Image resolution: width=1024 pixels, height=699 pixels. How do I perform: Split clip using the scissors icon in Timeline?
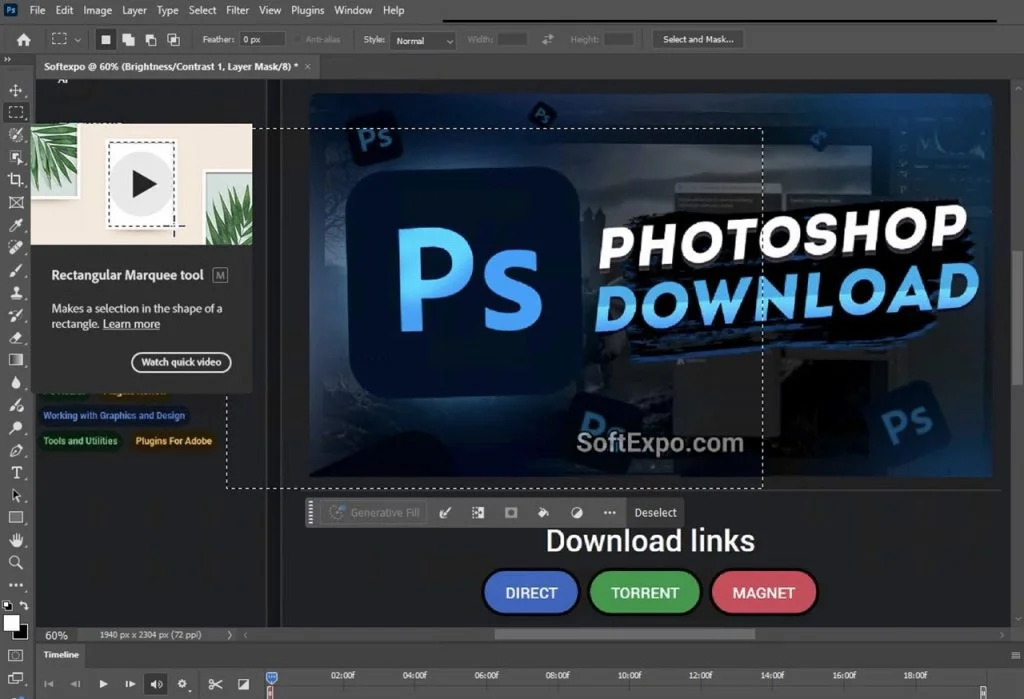point(215,684)
